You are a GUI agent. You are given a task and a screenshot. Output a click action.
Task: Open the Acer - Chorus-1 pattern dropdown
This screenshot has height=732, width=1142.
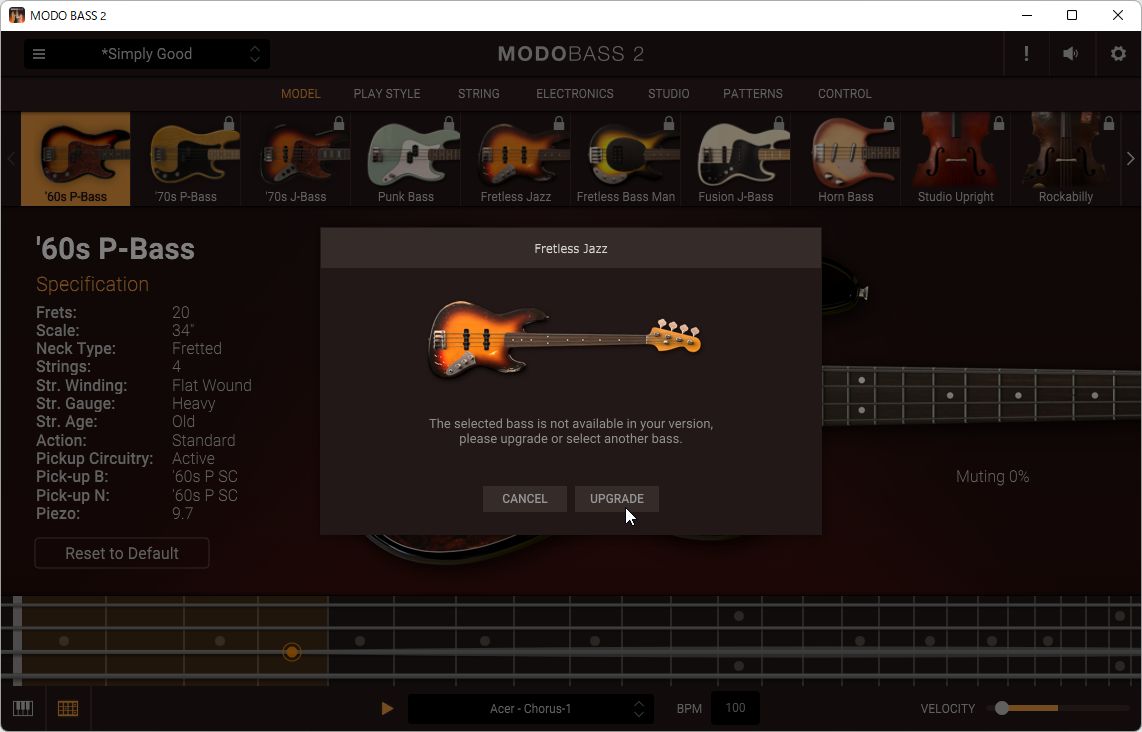point(530,708)
